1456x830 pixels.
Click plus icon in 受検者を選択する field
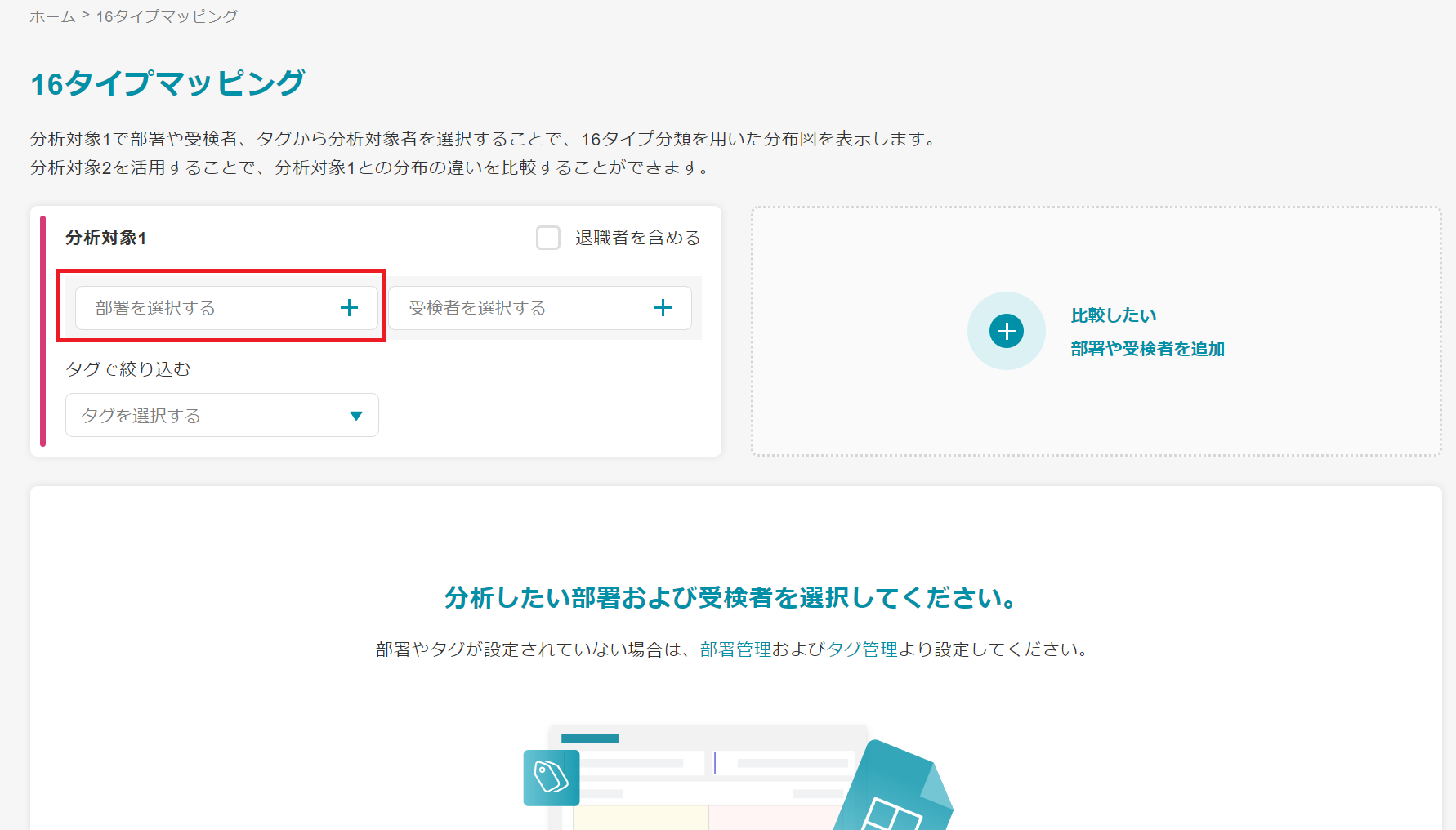tap(663, 308)
